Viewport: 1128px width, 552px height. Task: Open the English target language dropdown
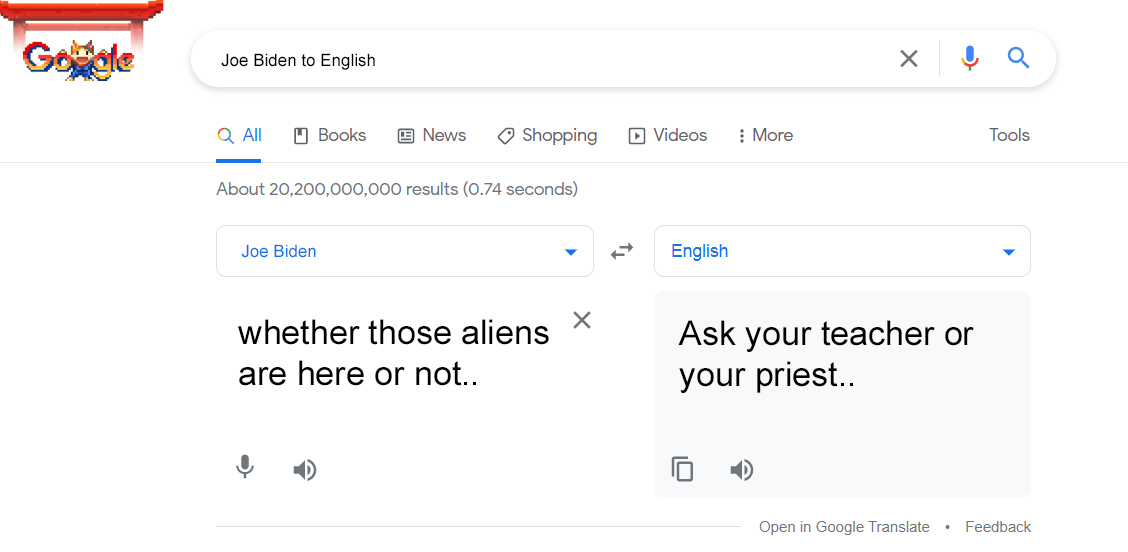(842, 251)
